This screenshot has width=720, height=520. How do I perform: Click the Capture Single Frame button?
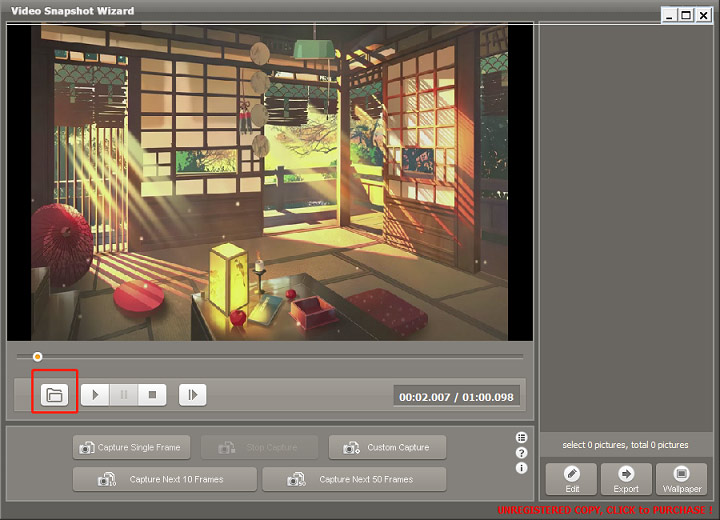pos(130,447)
